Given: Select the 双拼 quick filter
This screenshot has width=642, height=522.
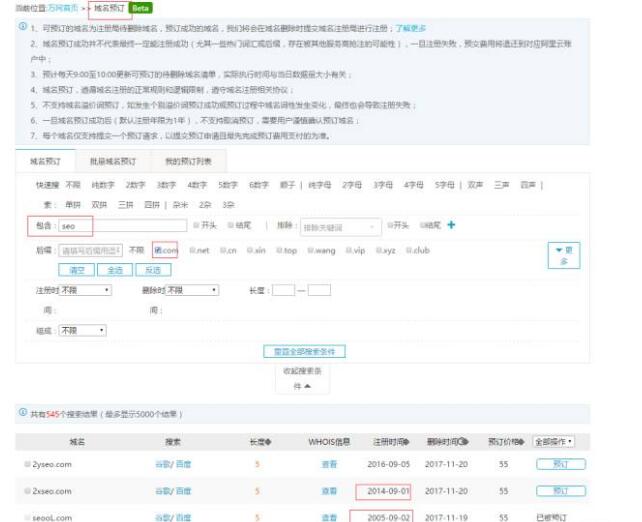Looking at the screenshot, I should click(99, 205).
